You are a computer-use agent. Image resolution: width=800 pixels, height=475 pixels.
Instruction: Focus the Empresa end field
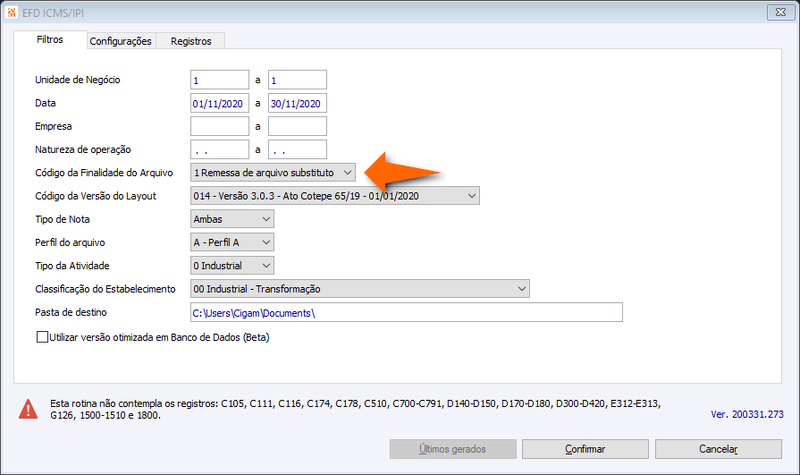click(297, 127)
